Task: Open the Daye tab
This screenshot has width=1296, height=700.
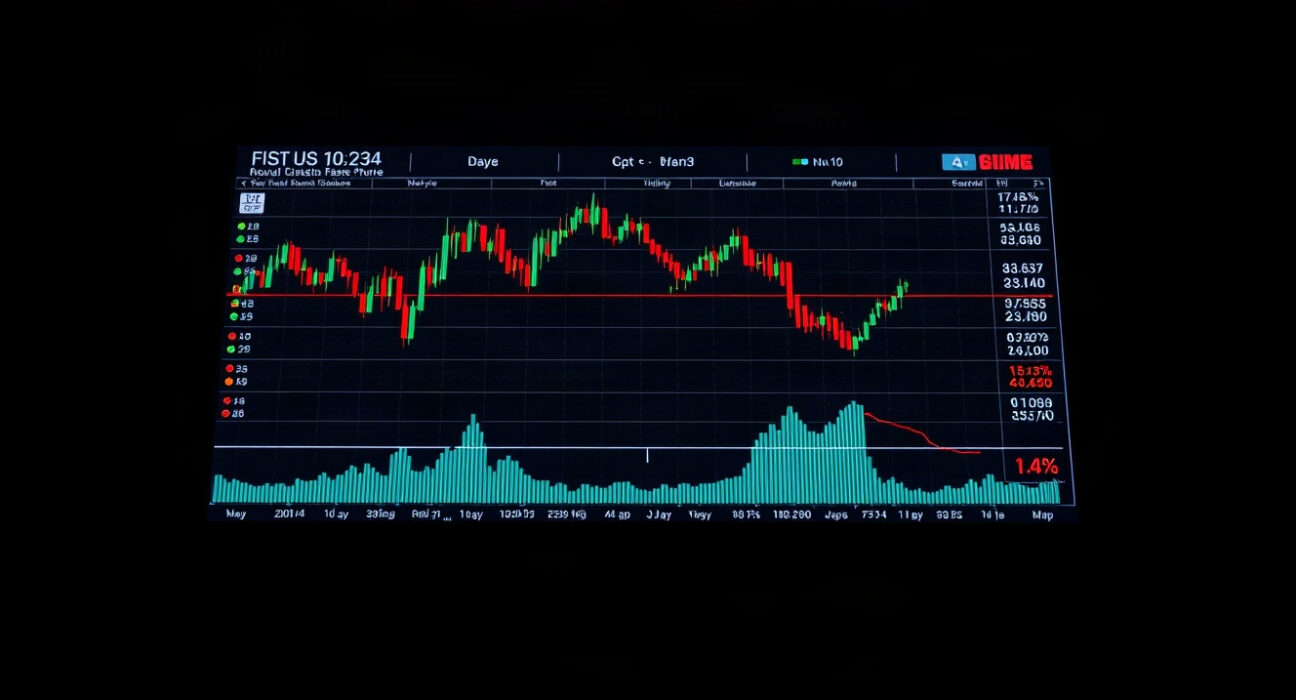Action: click(x=482, y=162)
